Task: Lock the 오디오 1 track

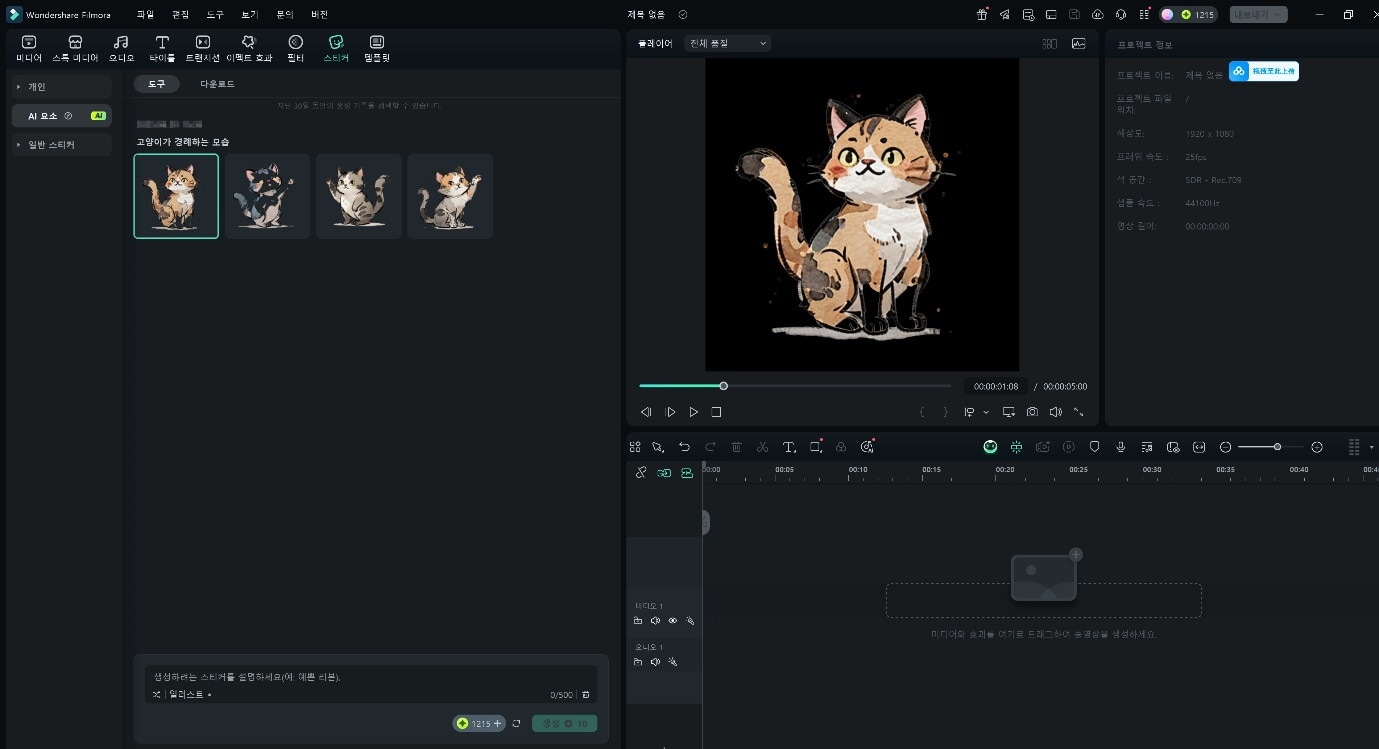Action: [638, 662]
